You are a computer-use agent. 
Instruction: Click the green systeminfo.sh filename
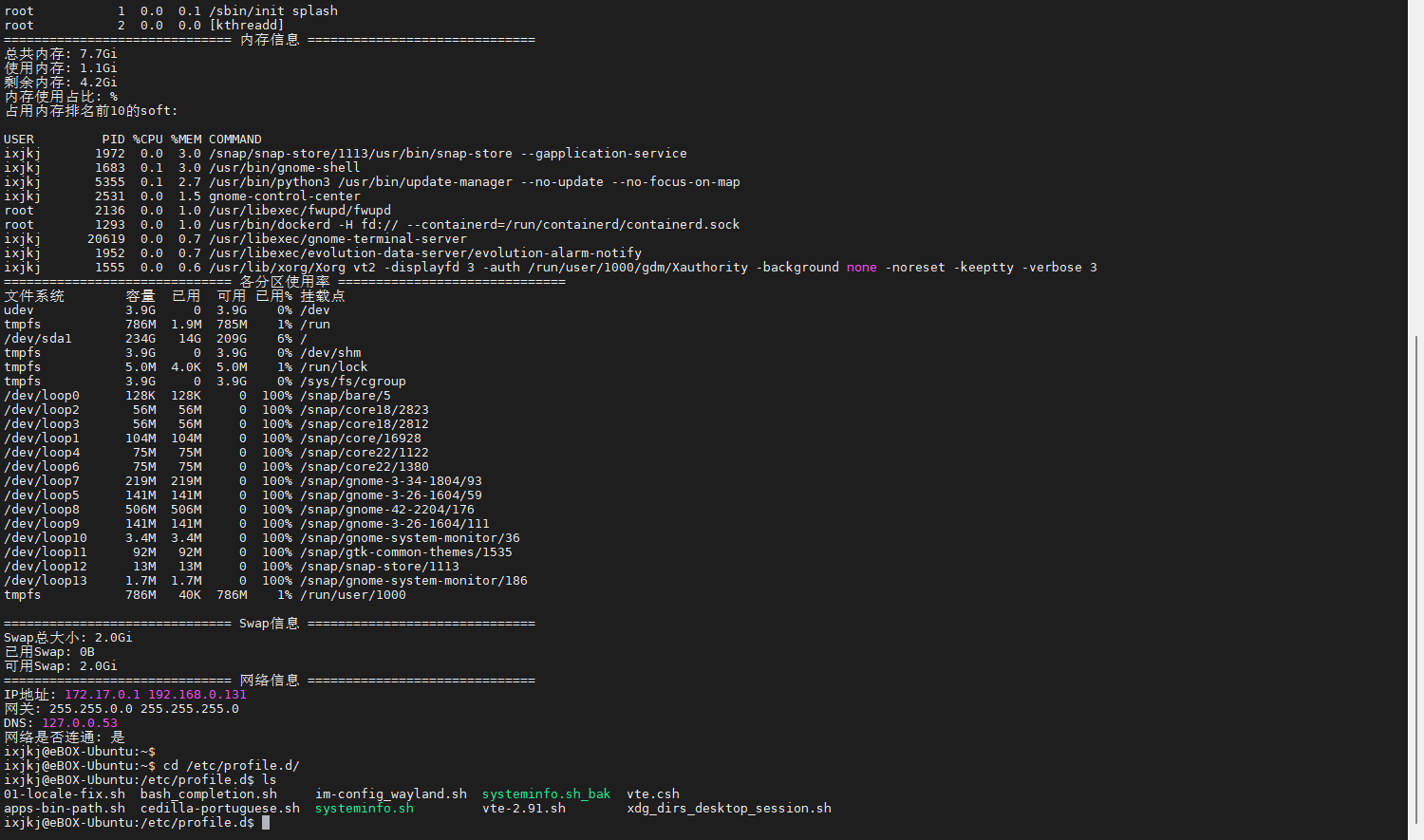(x=364, y=809)
